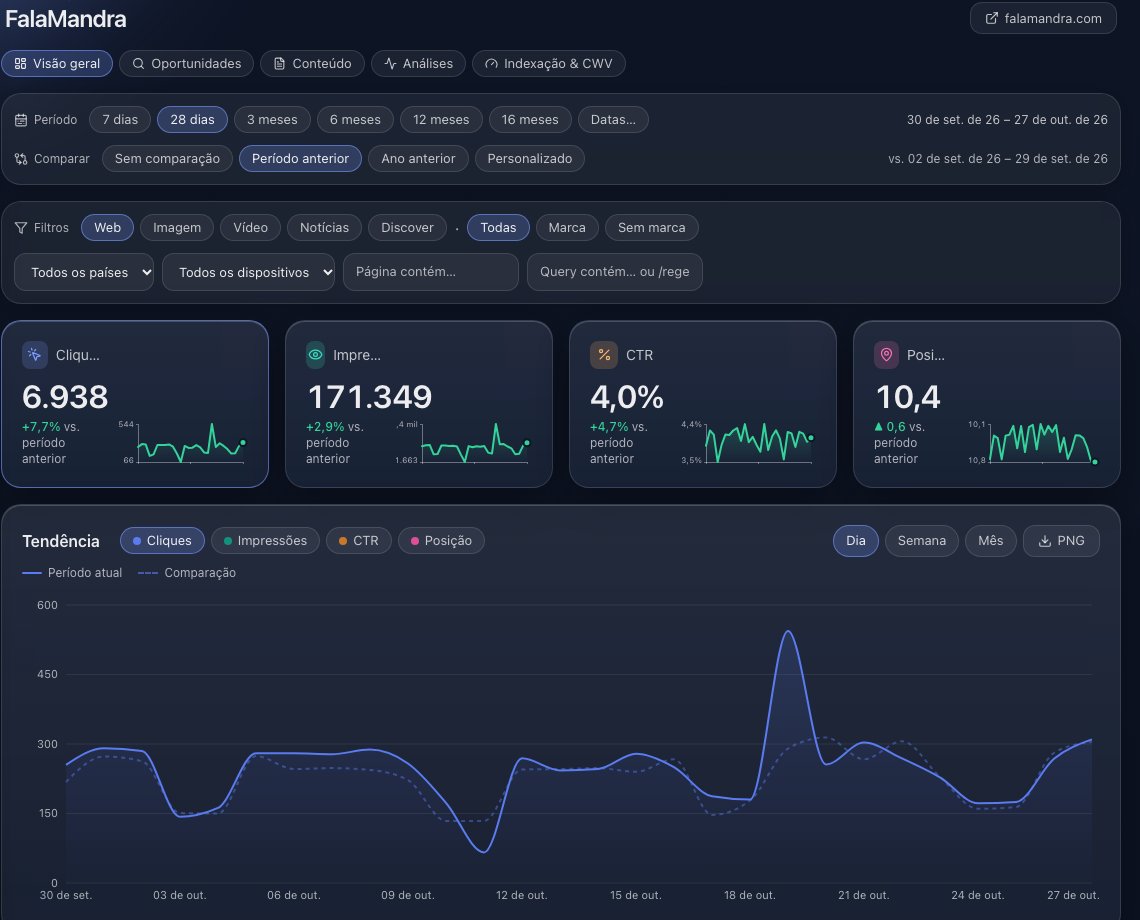This screenshot has height=920, width=1140.
Task: Select the 28 dias period
Action: (x=193, y=119)
